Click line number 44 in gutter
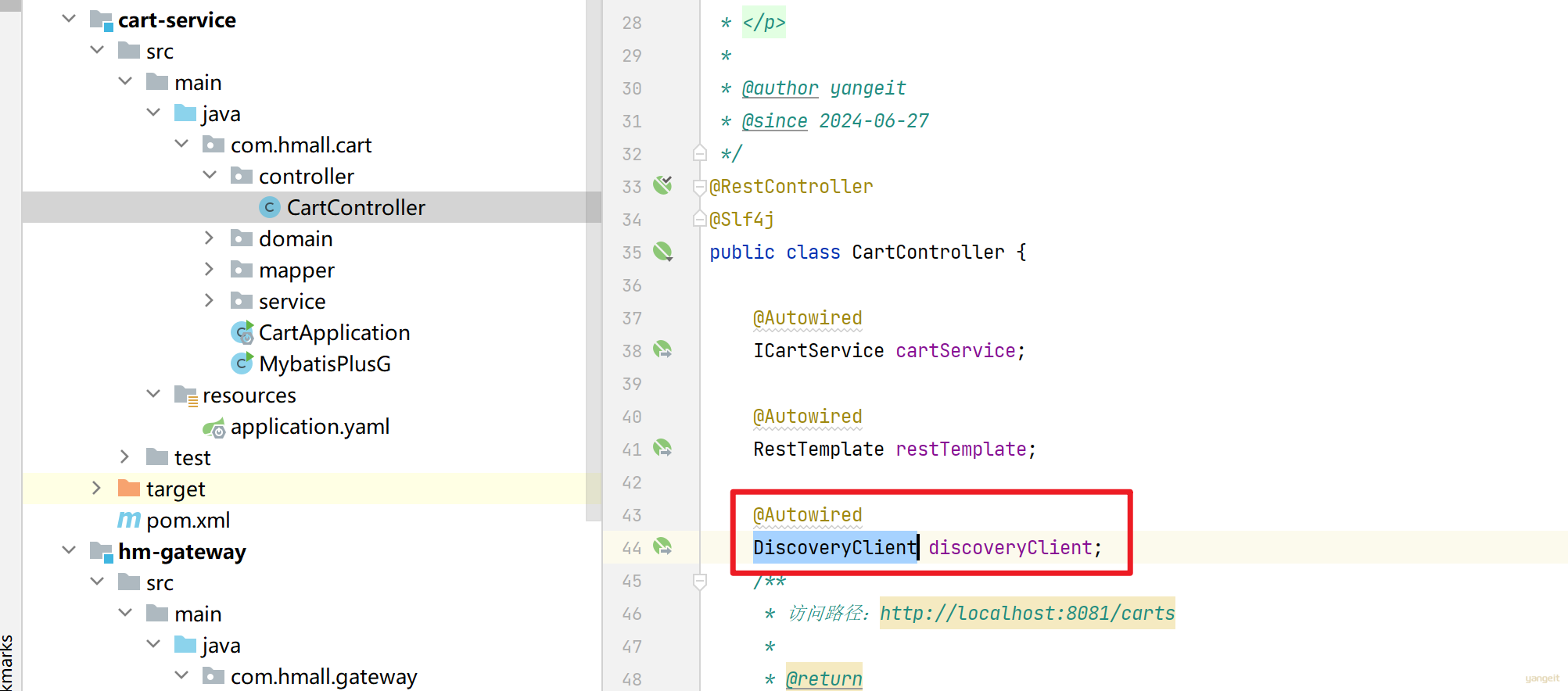 631,548
